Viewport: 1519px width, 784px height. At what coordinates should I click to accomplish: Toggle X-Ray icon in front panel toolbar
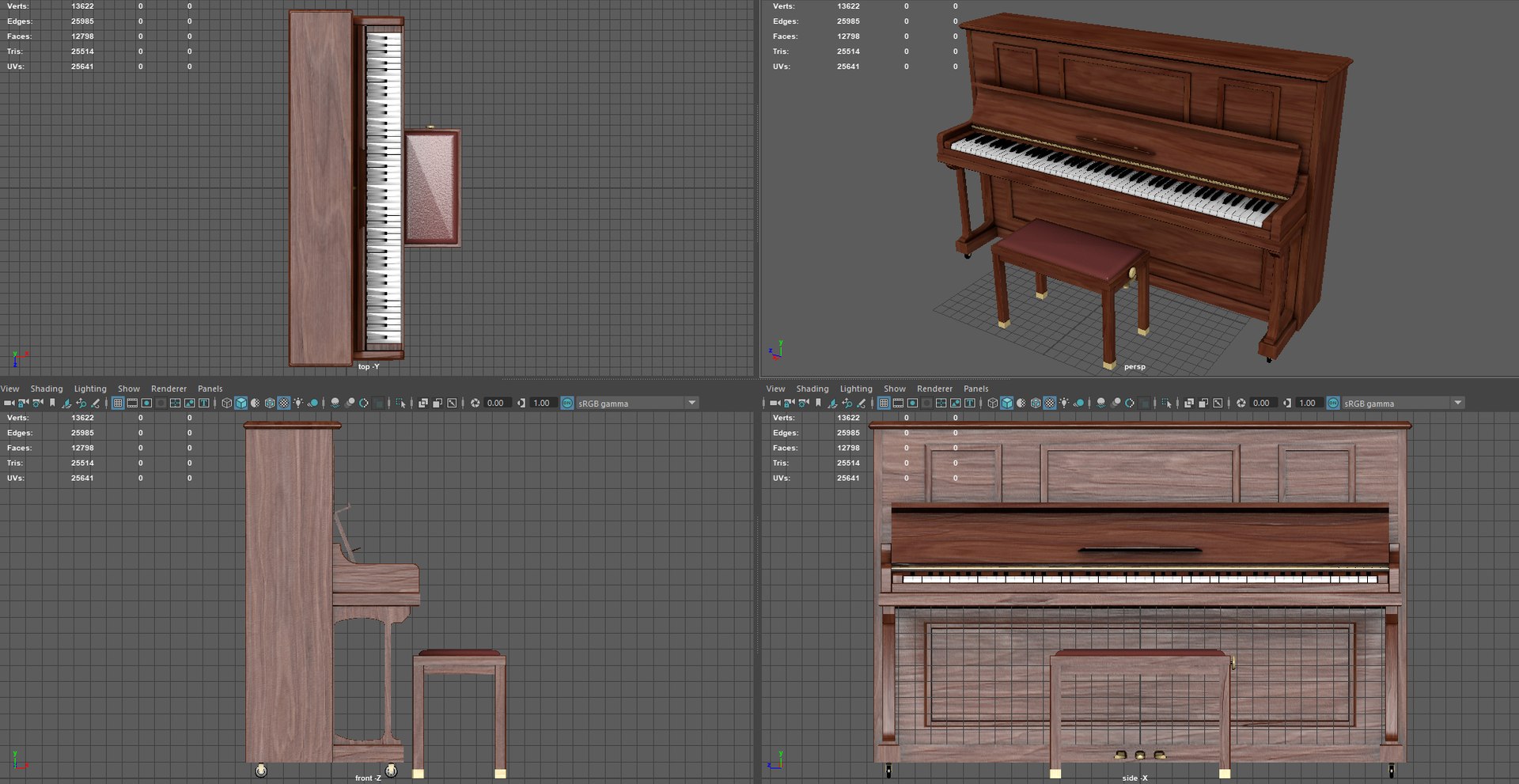click(422, 403)
